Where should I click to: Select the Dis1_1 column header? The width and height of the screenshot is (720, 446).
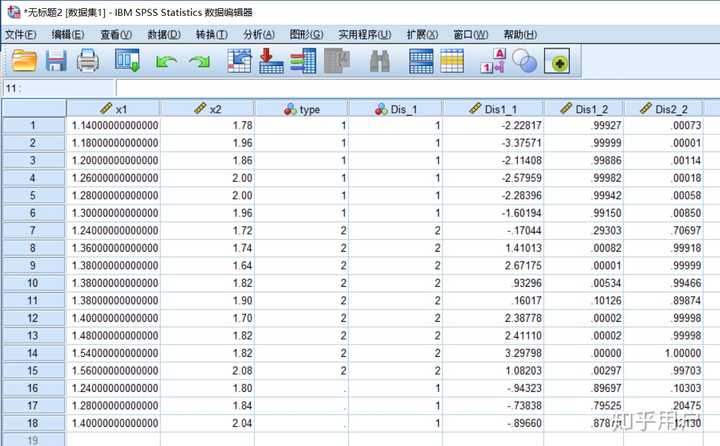click(x=493, y=109)
